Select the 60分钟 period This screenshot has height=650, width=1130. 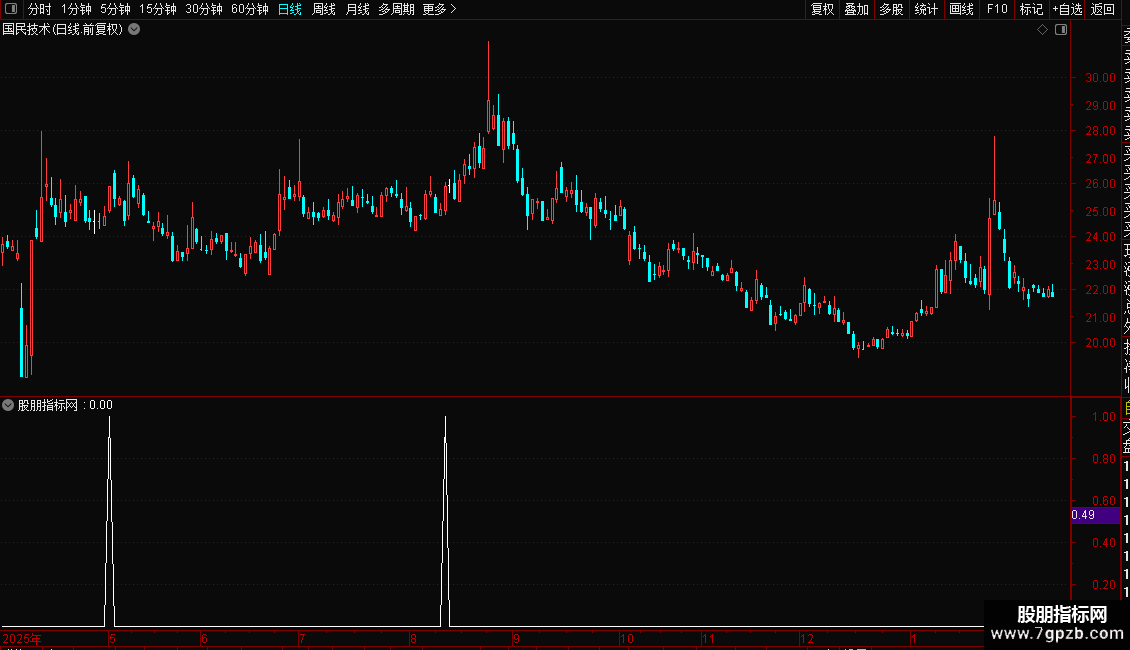(250, 9)
